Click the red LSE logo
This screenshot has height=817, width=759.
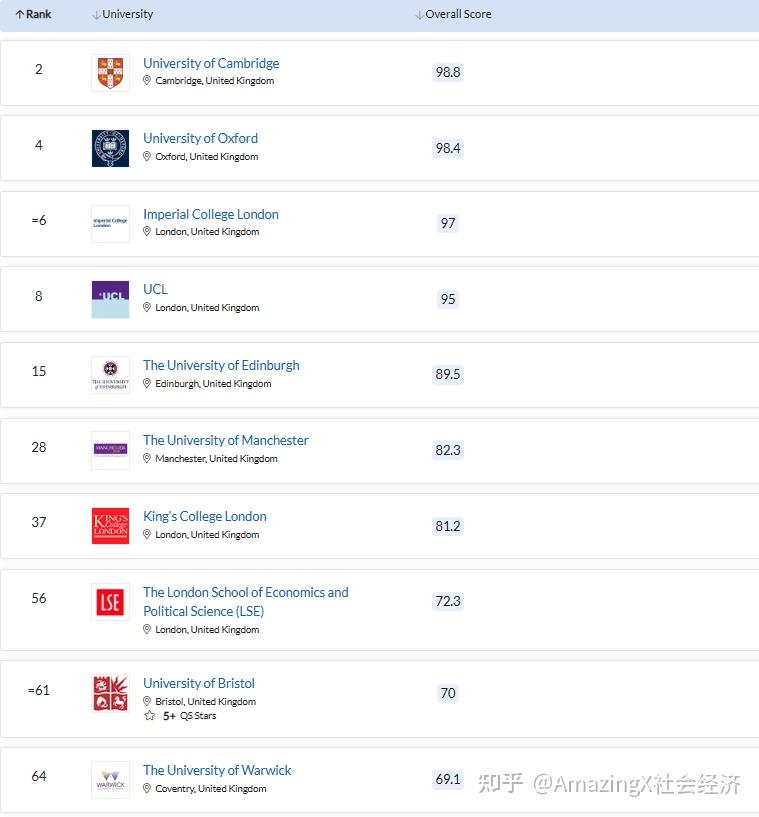(x=110, y=602)
